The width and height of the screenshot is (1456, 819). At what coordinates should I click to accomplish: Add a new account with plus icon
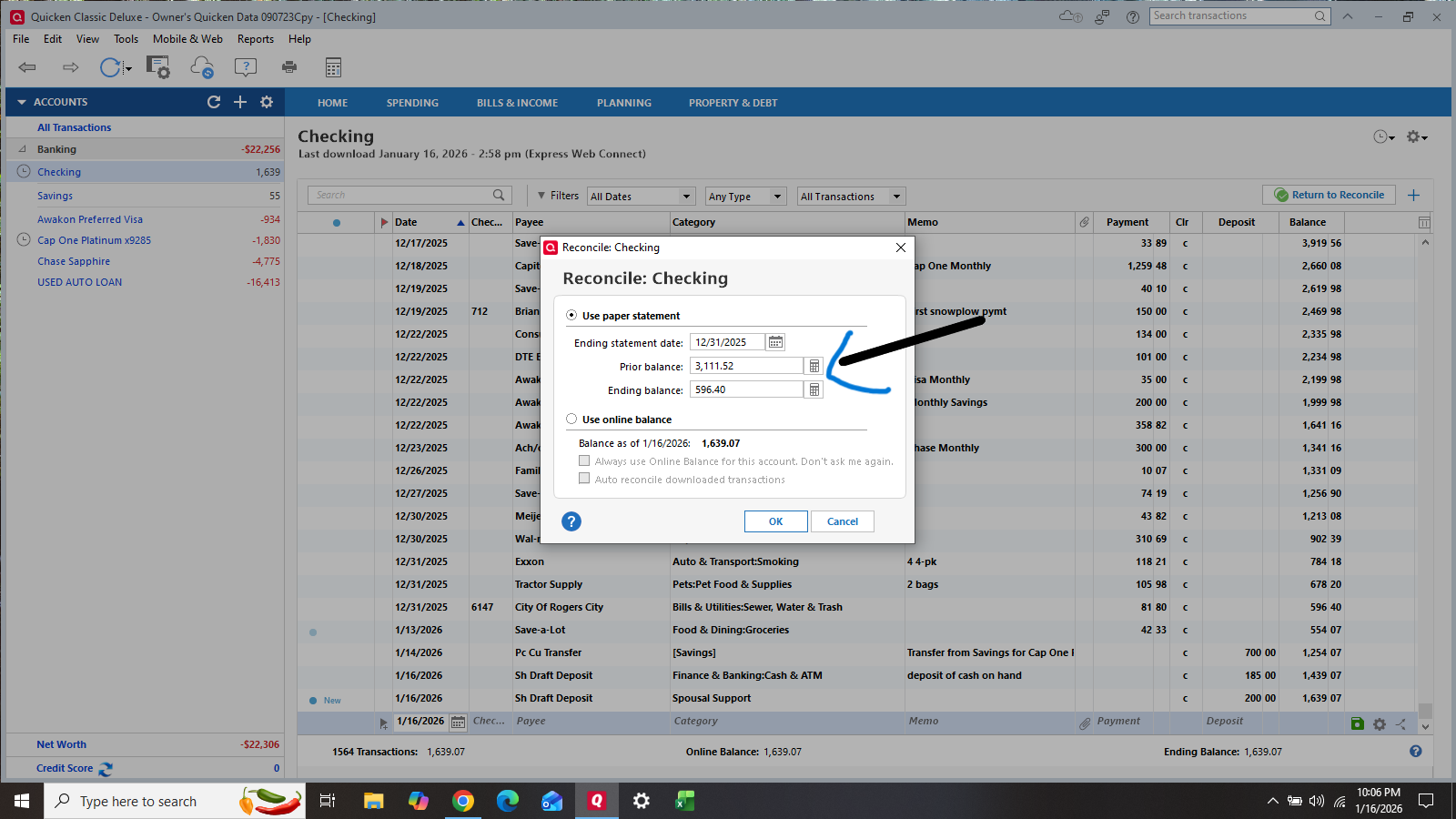pyautogui.click(x=240, y=102)
